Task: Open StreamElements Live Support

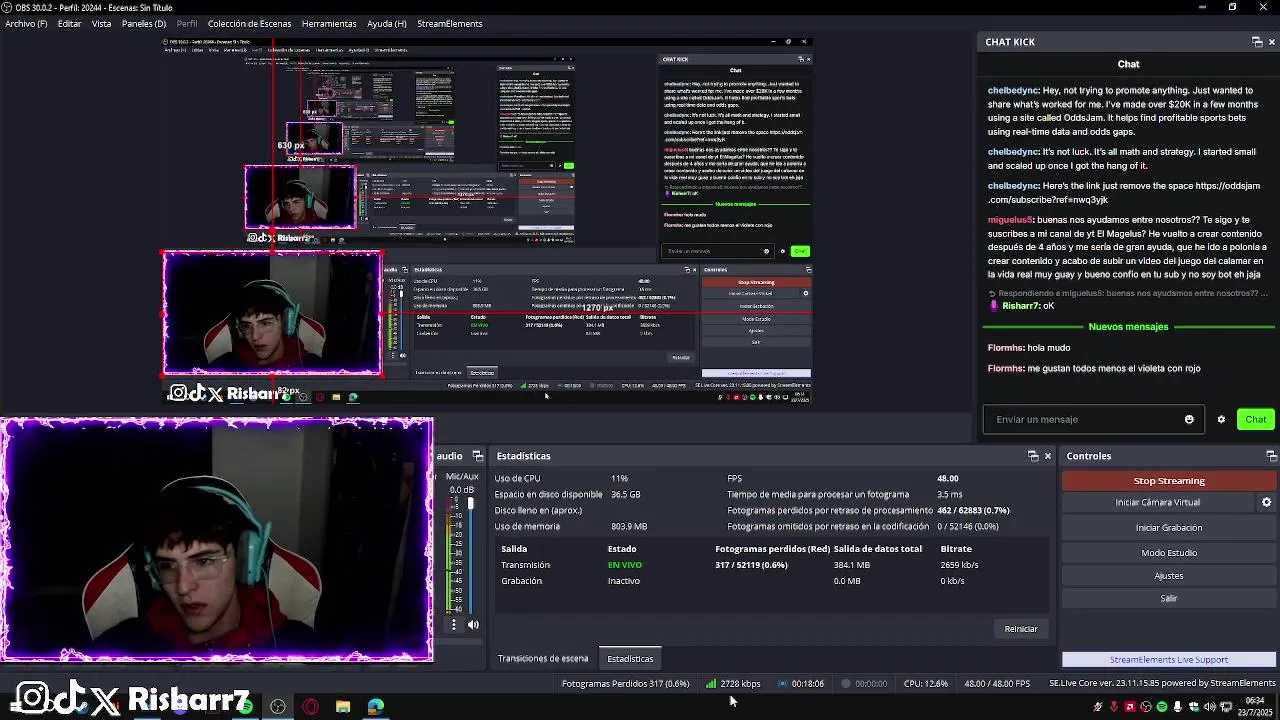Action: tap(1169, 660)
